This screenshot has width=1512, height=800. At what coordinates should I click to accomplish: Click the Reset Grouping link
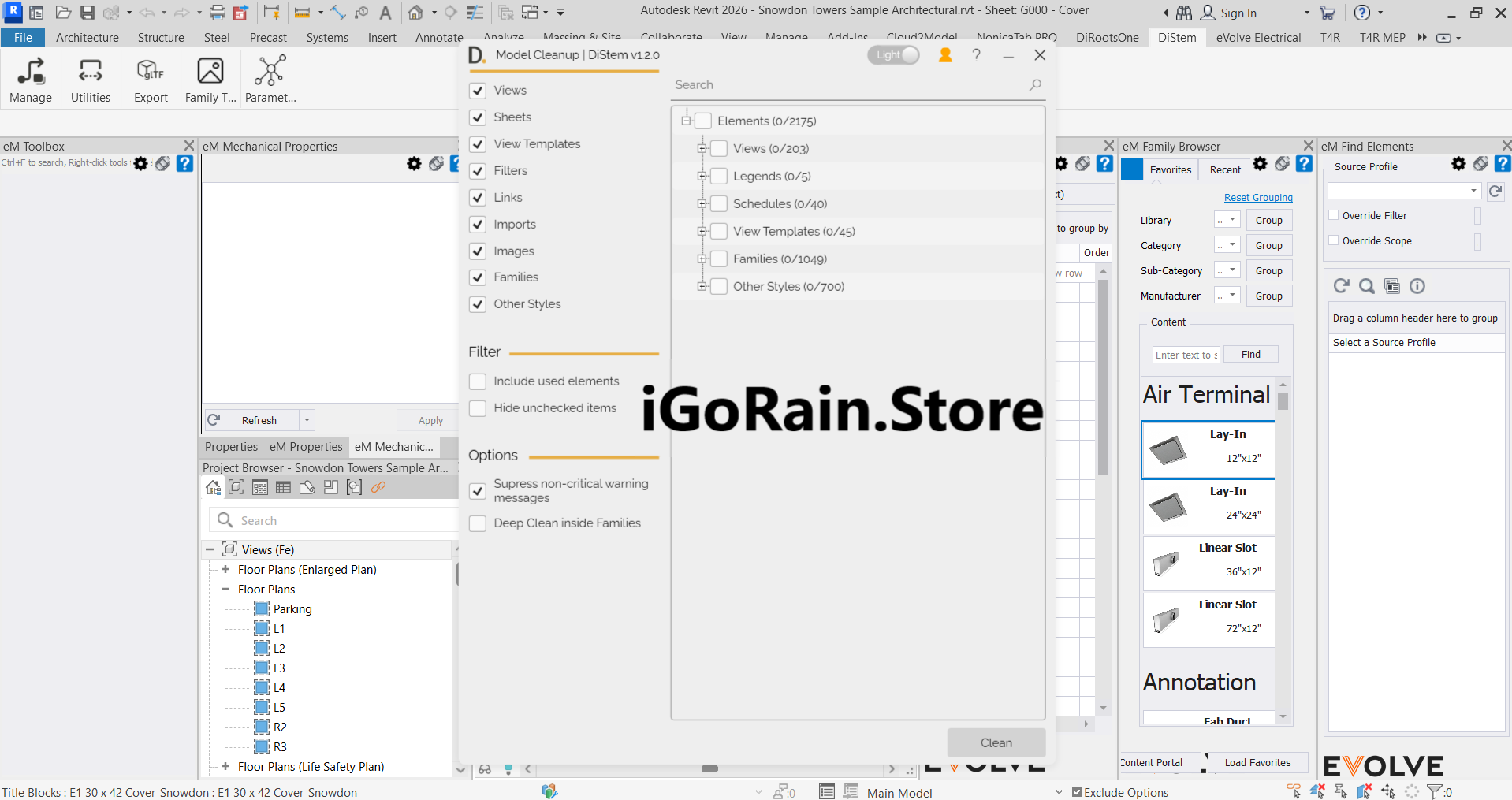click(1257, 197)
